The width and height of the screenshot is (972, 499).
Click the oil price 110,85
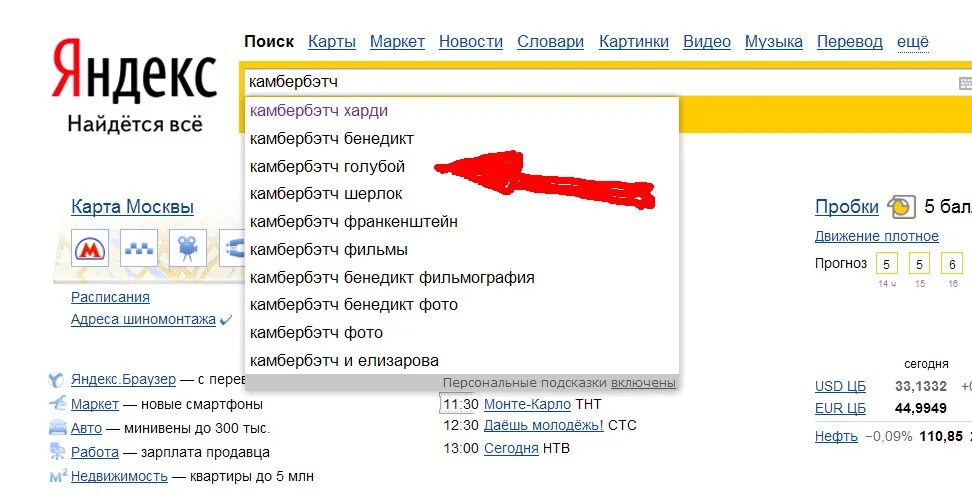pyautogui.click(x=941, y=436)
